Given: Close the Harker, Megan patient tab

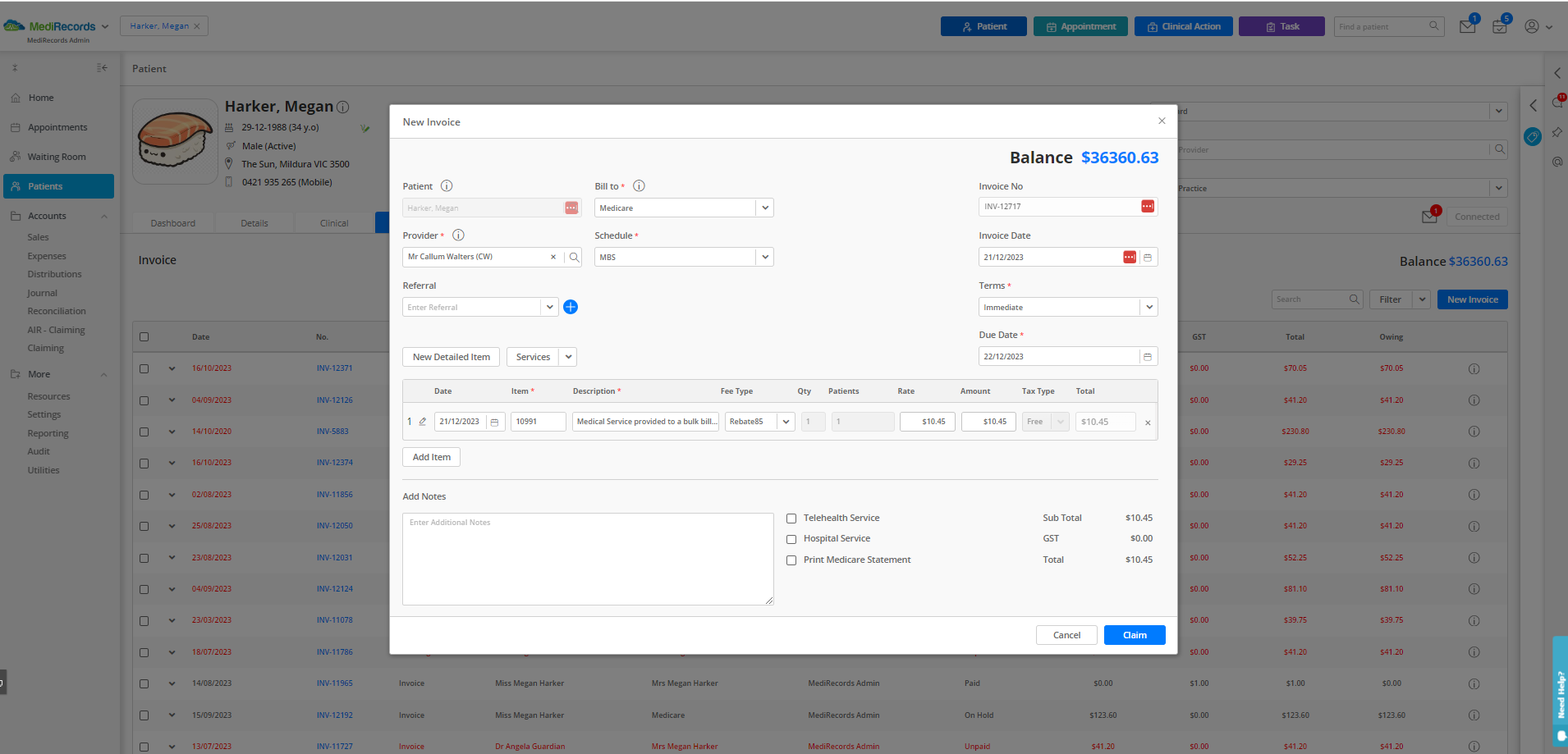Looking at the screenshot, I should click(x=197, y=26).
